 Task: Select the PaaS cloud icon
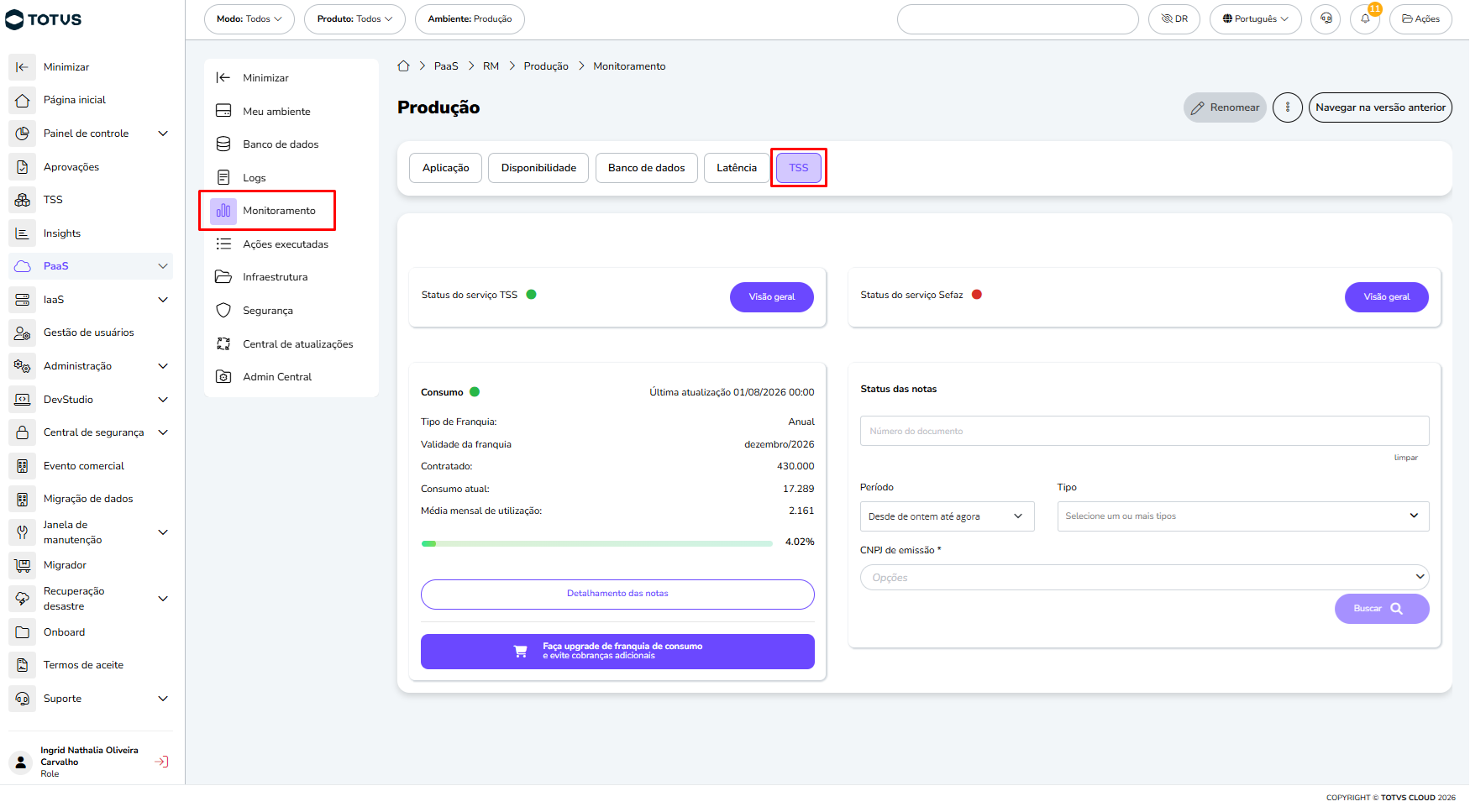click(23, 266)
